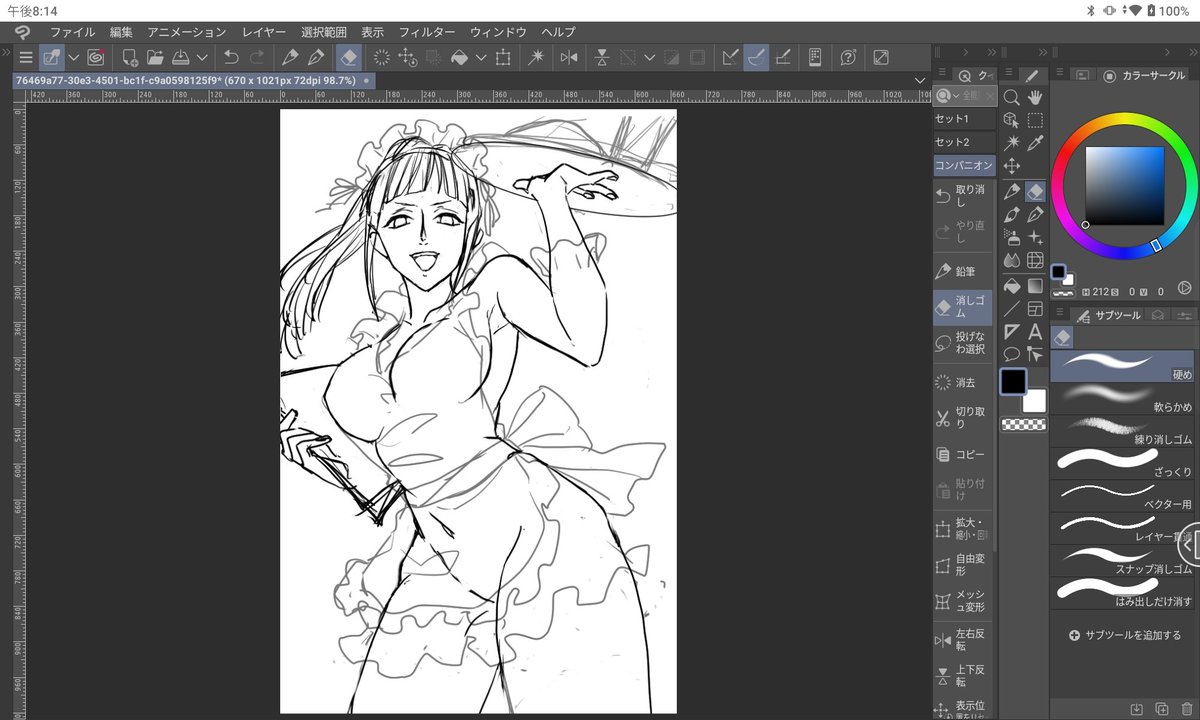The width and height of the screenshot is (1200, 720).
Task: Click 鉛筆 in Quick Access
Action: pyautogui.click(x=964, y=271)
